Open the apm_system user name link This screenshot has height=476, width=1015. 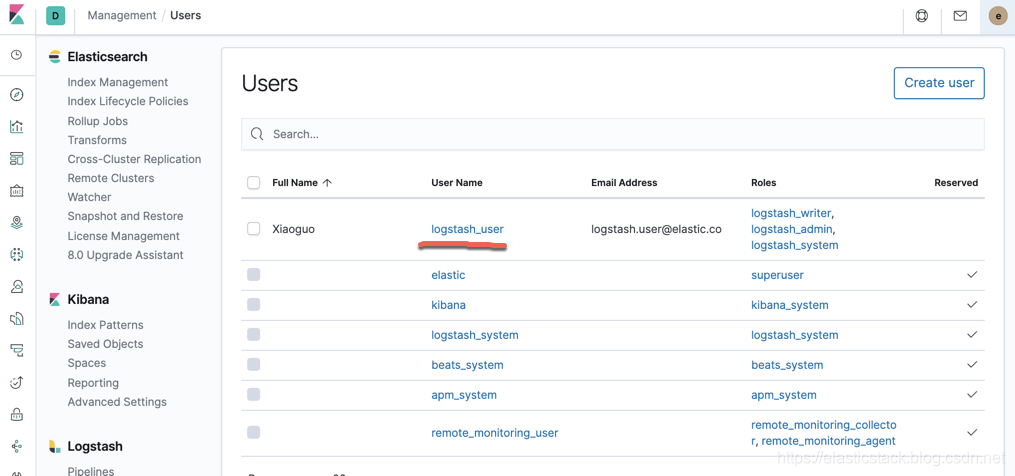[x=464, y=394]
